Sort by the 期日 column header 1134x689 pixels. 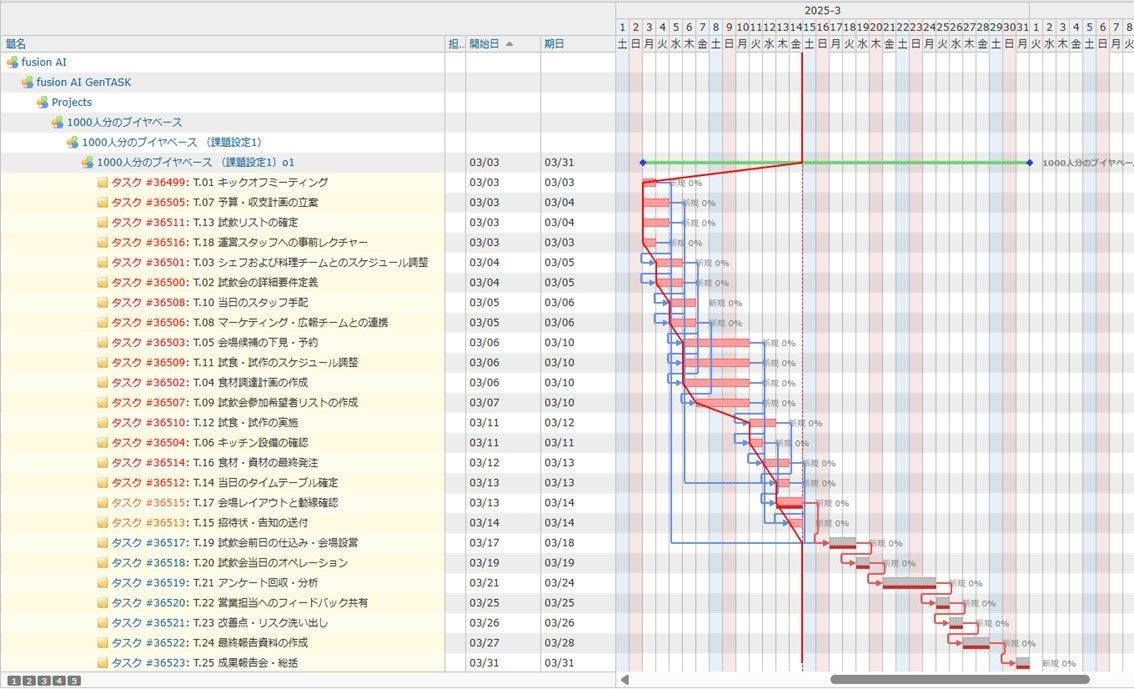pyautogui.click(x=554, y=44)
